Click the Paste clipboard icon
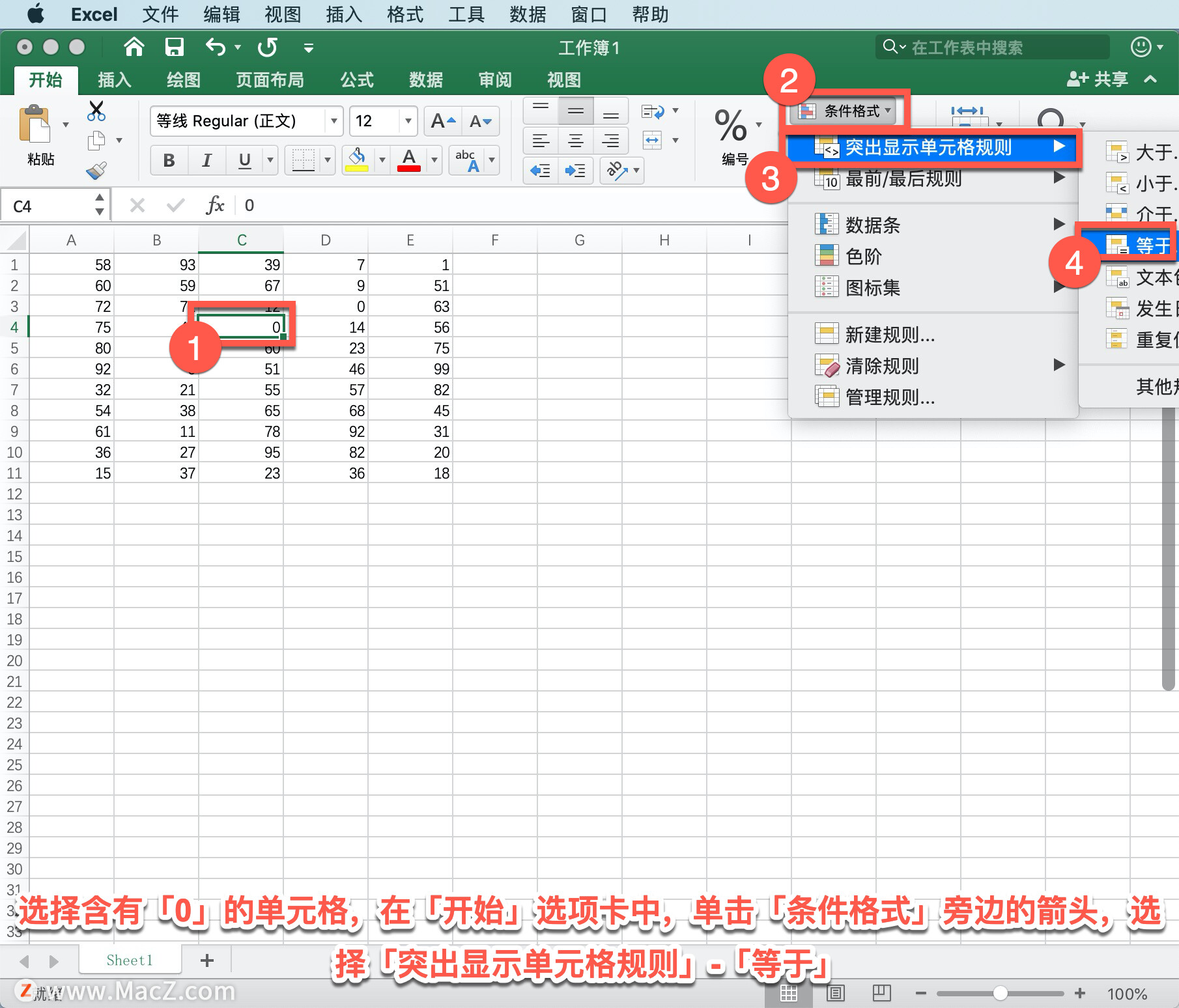The width and height of the screenshot is (1179, 1008). [35, 124]
